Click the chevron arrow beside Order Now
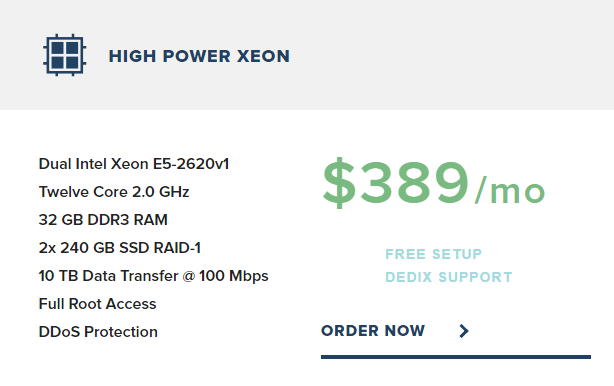 click(464, 331)
